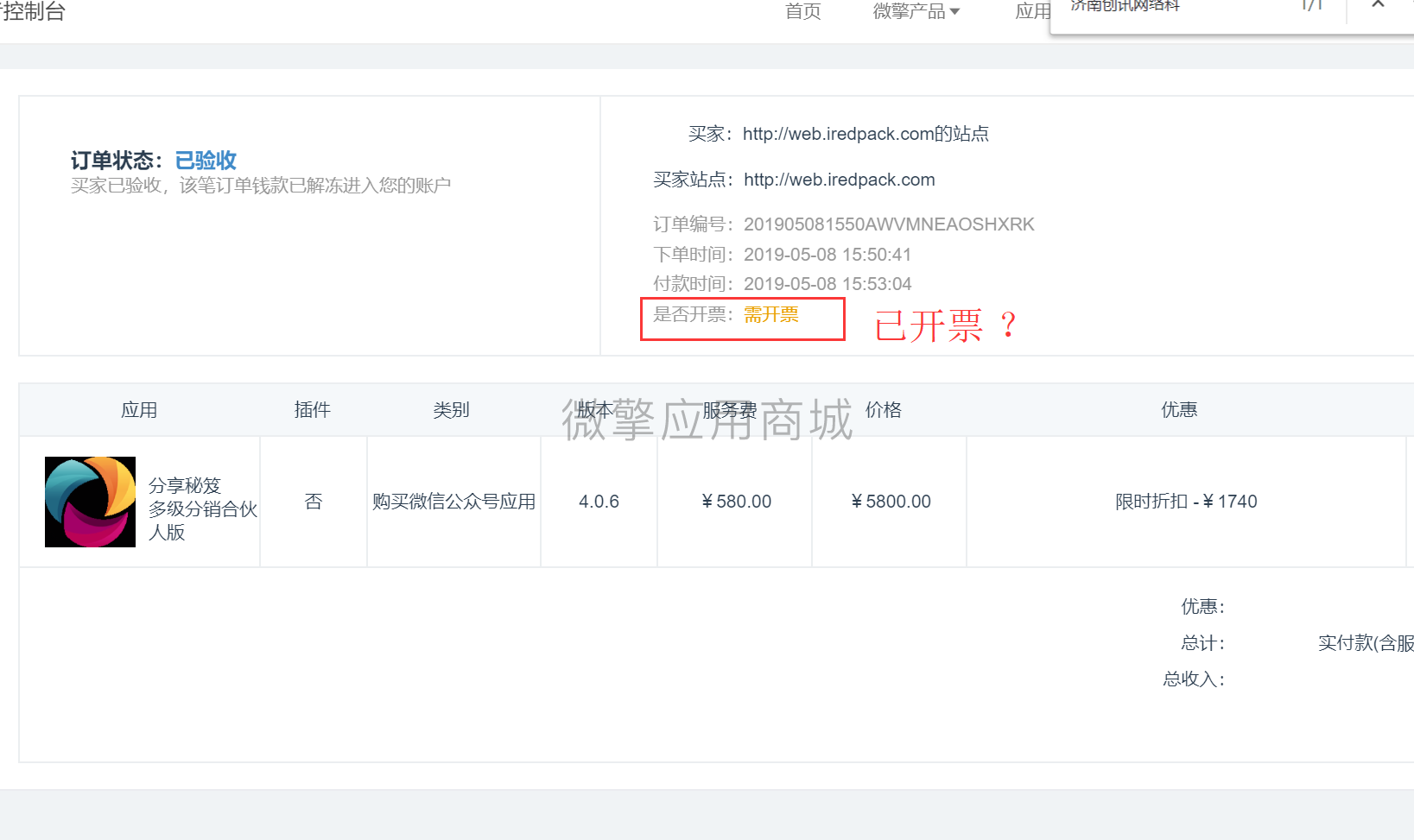Open the 首页 menu item
Screen dimensions: 1414x840
(x=802, y=11)
